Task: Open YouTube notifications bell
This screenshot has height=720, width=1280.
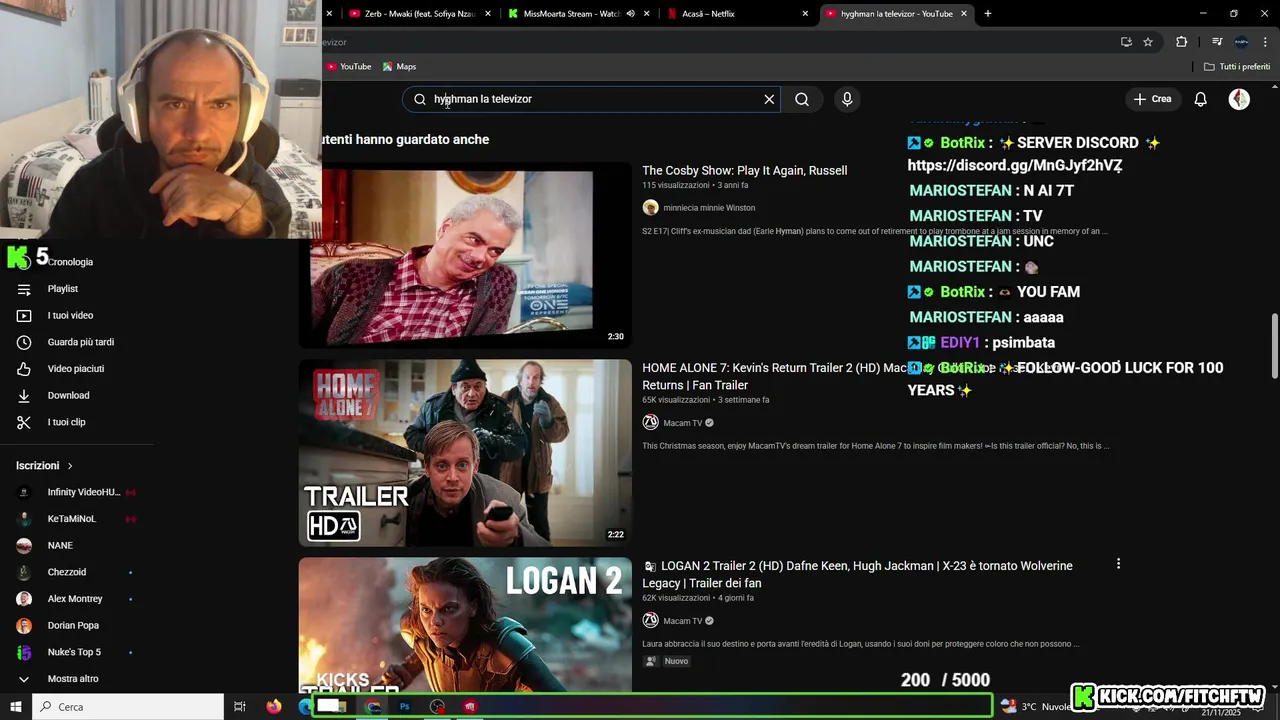Action: [x=1201, y=99]
